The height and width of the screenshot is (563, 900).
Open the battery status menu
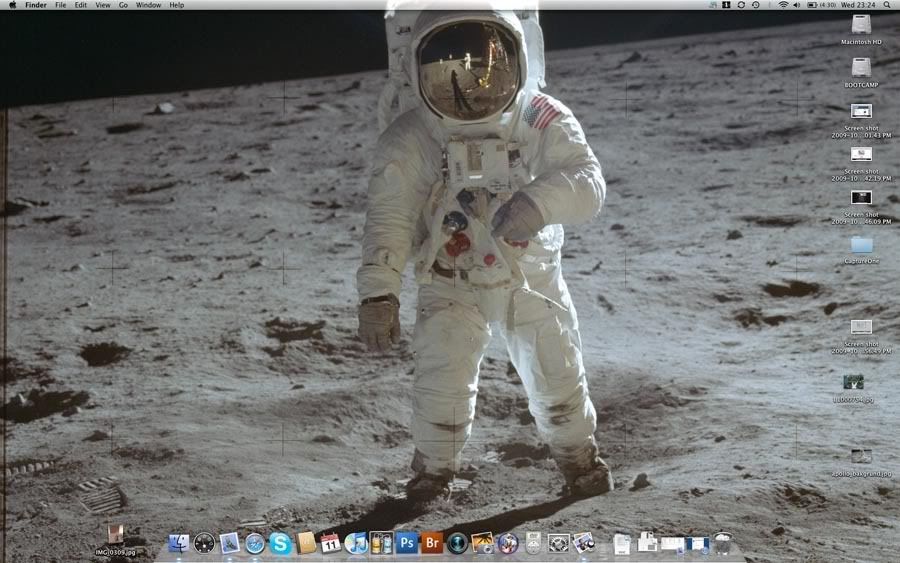(821, 5)
